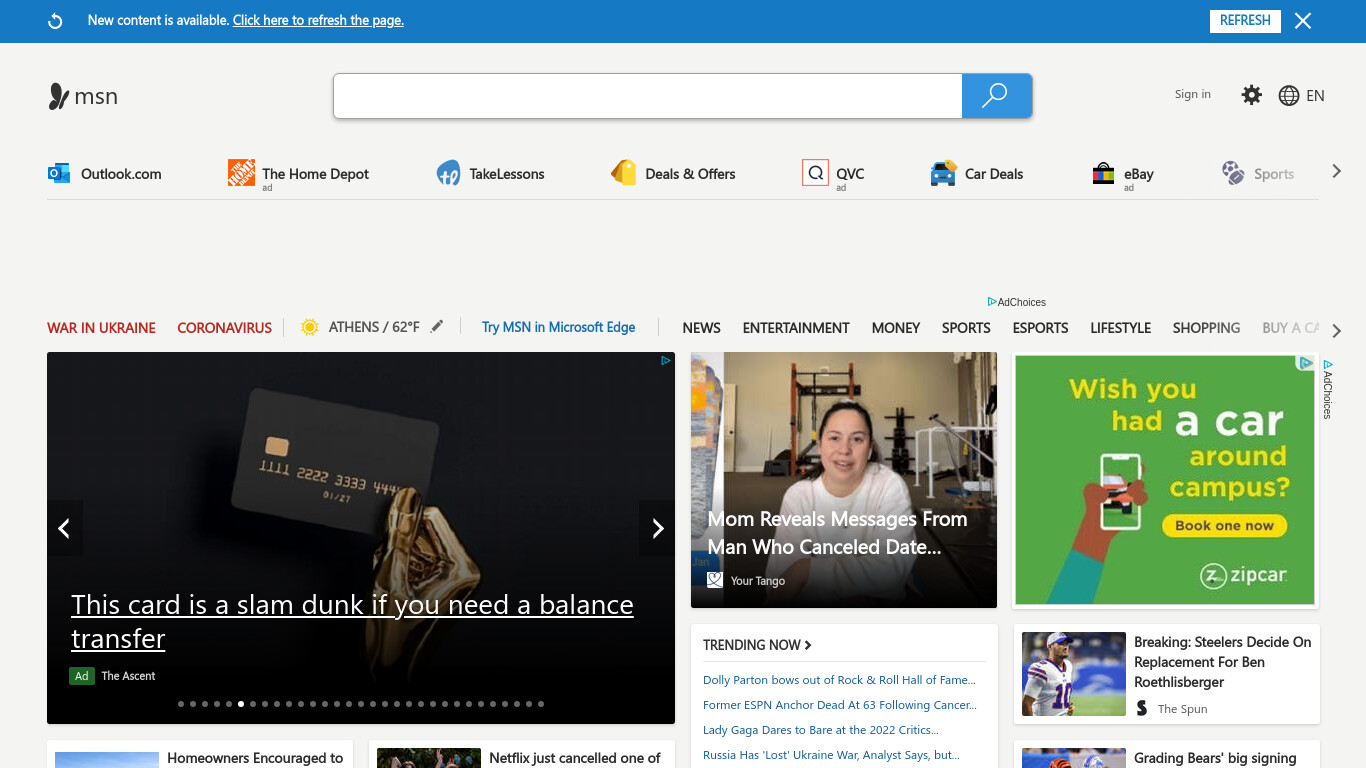Viewport: 1366px width, 768px height.
Task: Open Lady Gaga Critics trending story
Action: coord(820,730)
